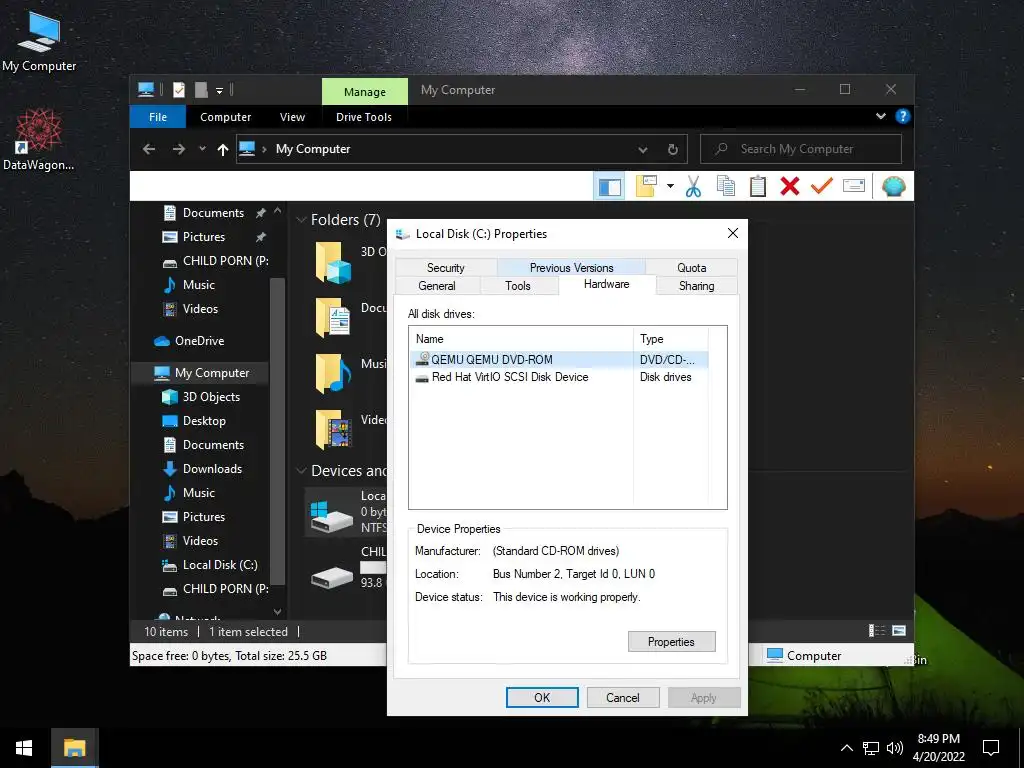Viewport: 1024px width, 768px height.
Task: Refresh the My Computer view
Action: [x=673, y=150]
